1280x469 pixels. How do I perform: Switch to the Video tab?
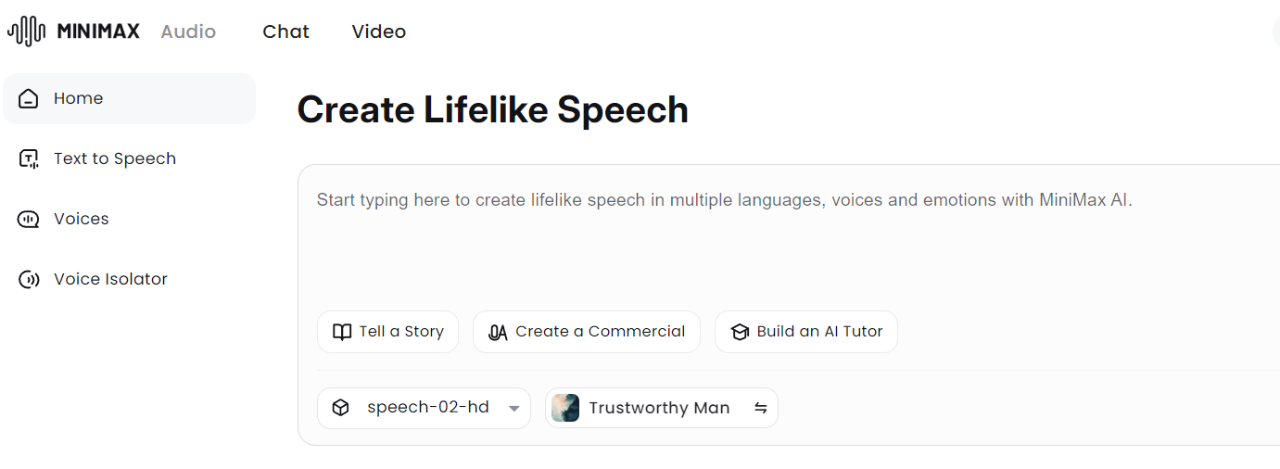pos(379,31)
